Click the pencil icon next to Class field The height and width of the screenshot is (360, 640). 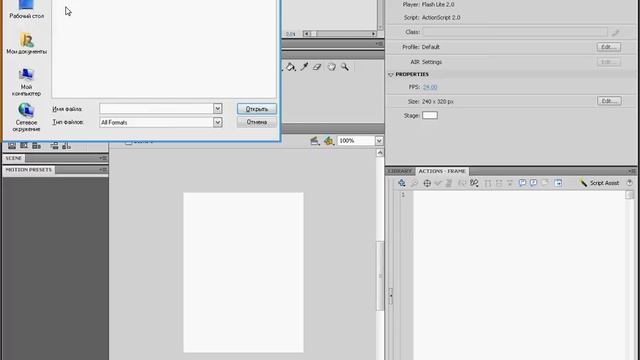tap(616, 32)
